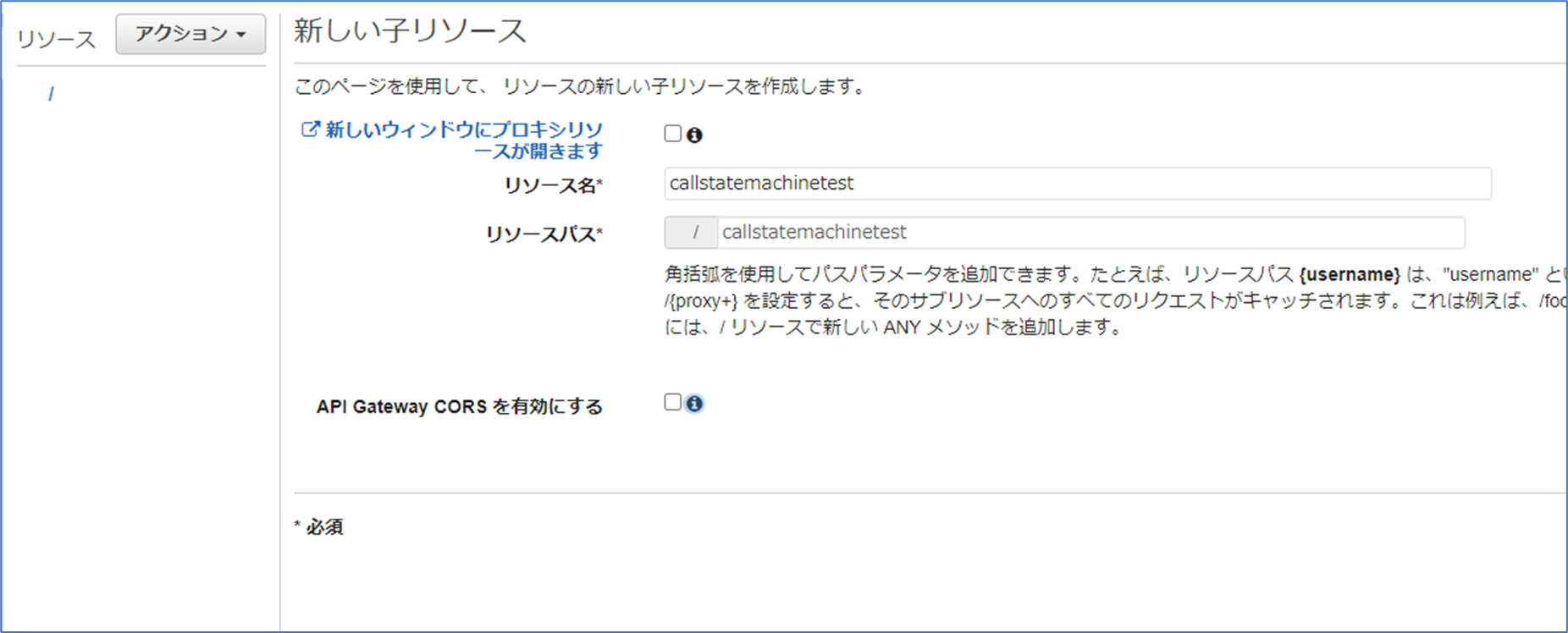This screenshot has width=1568, height=633.
Task: Click info icon next to proxy checkbox
Action: coord(694,135)
